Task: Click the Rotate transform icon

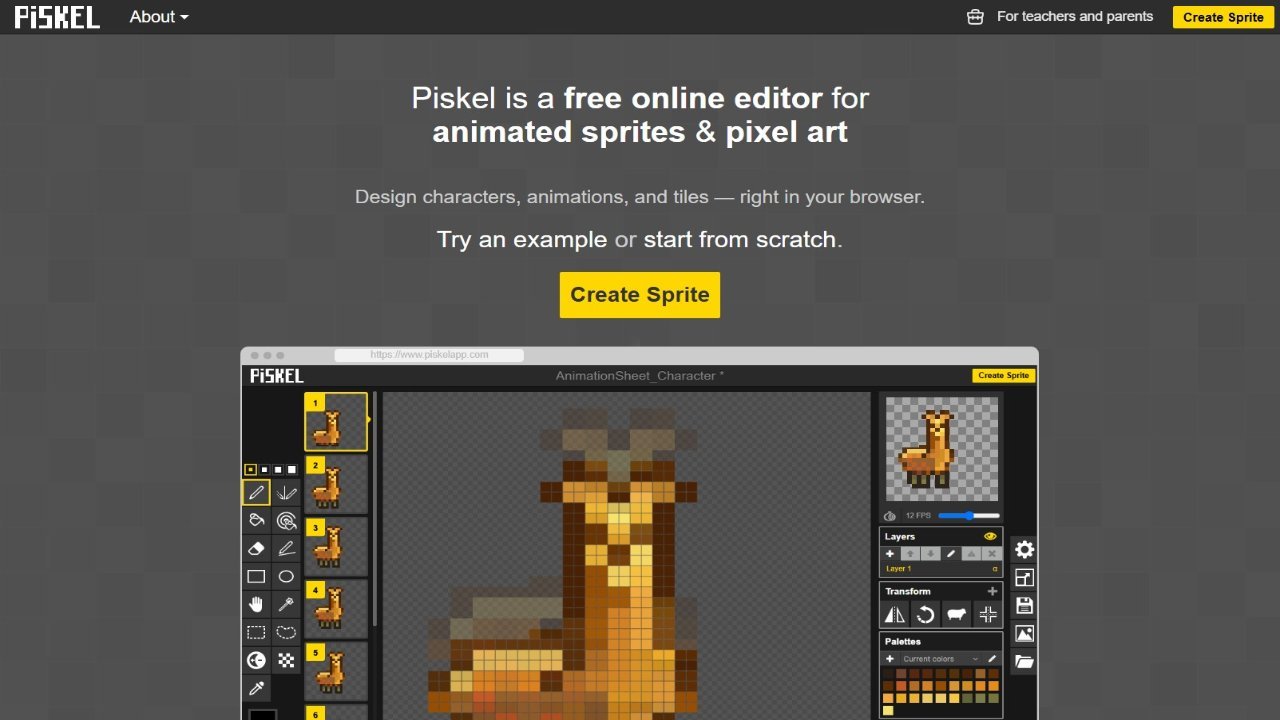Action: [x=926, y=614]
